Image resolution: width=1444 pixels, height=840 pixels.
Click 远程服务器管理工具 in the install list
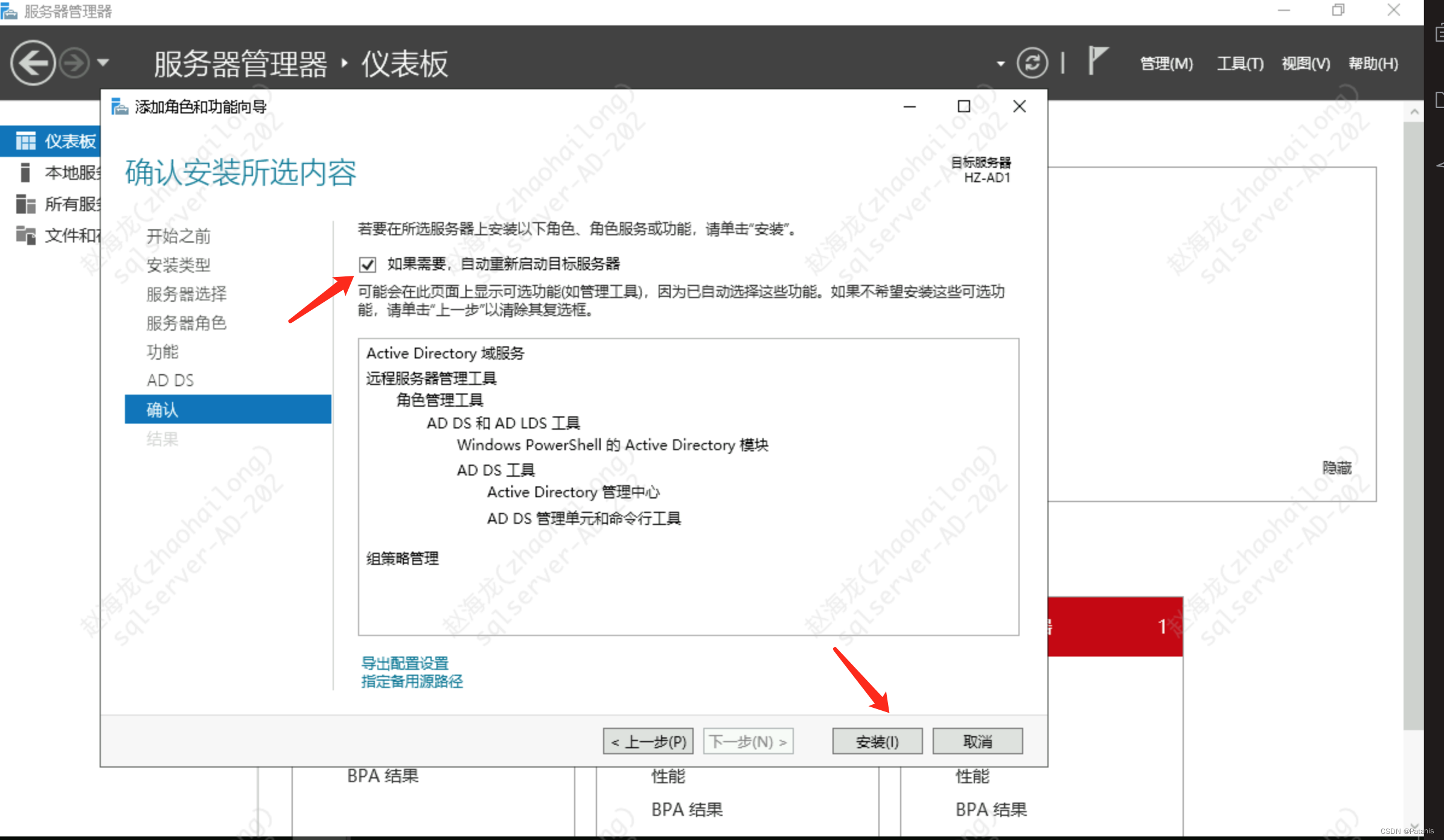[431, 378]
